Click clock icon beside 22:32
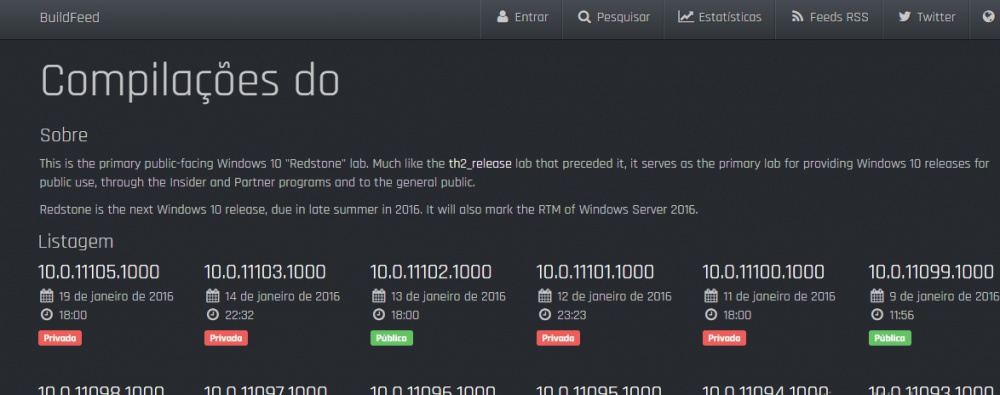This screenshot has width=1000, height=395. coord(213,315)
